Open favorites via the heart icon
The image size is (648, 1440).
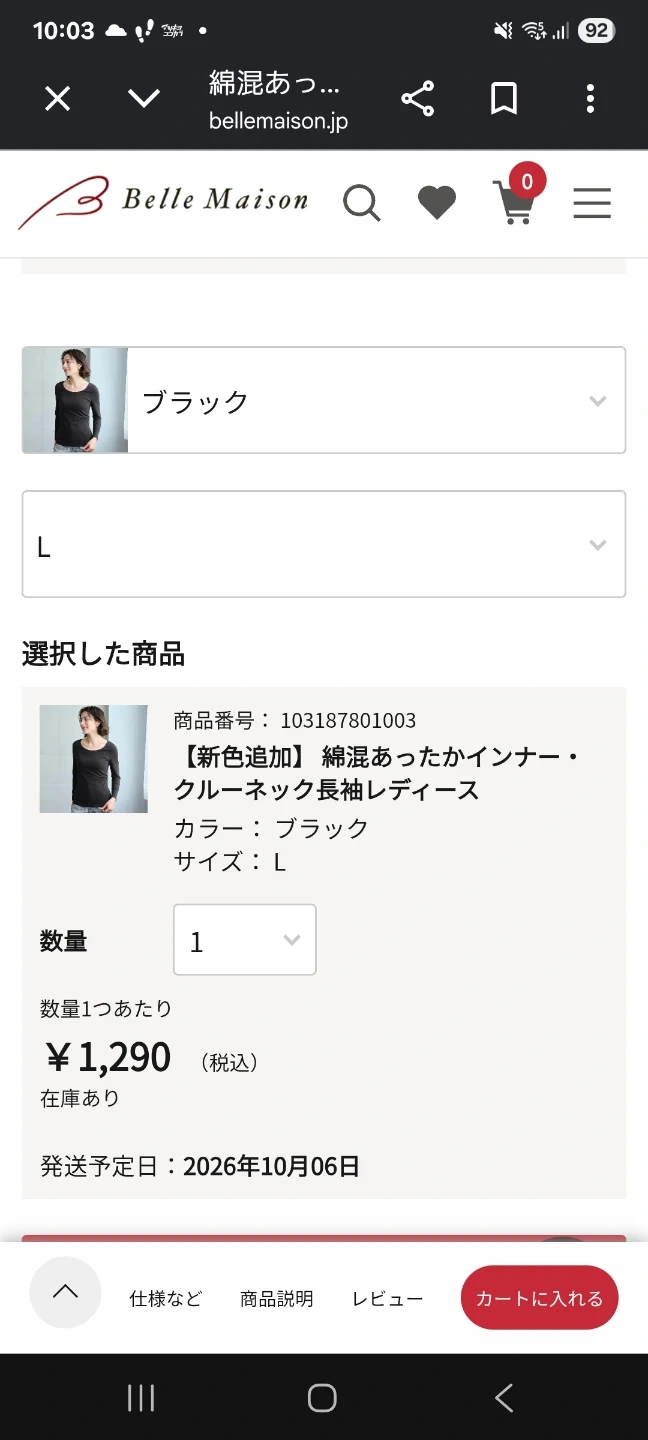[437, 203]
